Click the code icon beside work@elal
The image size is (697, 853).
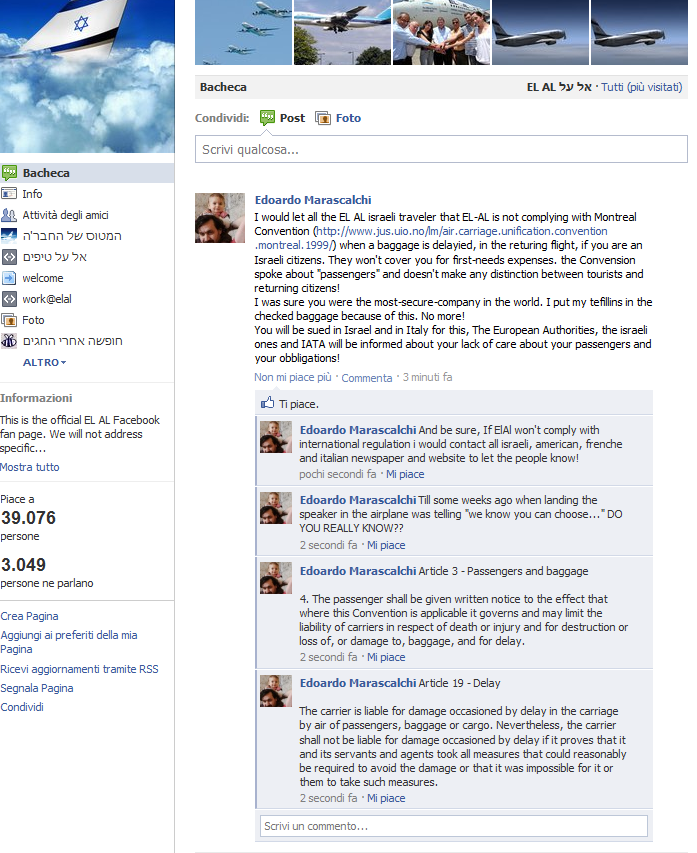(x=9, y=299)
